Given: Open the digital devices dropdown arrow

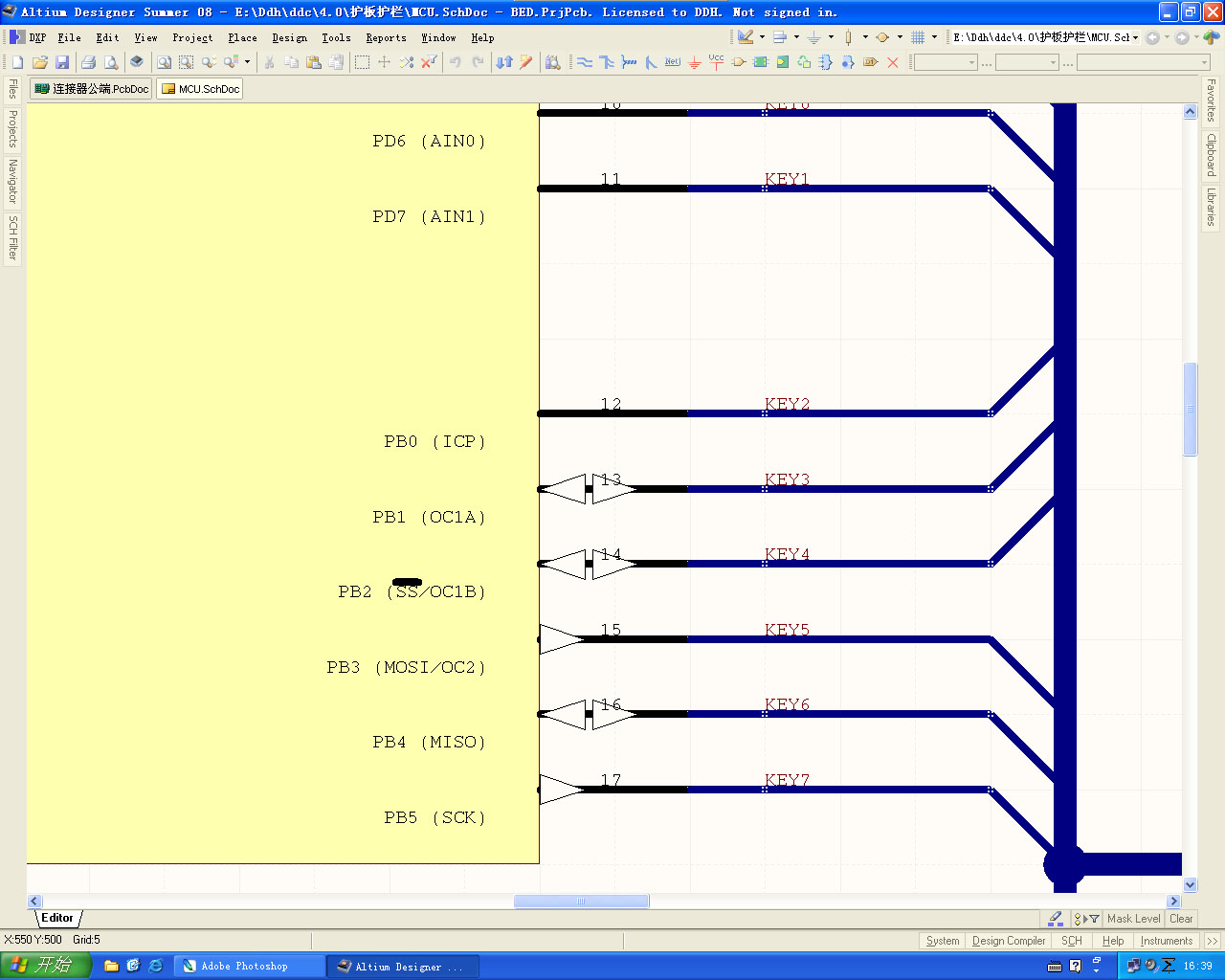Looking at the screenshot, I should 865,37.
